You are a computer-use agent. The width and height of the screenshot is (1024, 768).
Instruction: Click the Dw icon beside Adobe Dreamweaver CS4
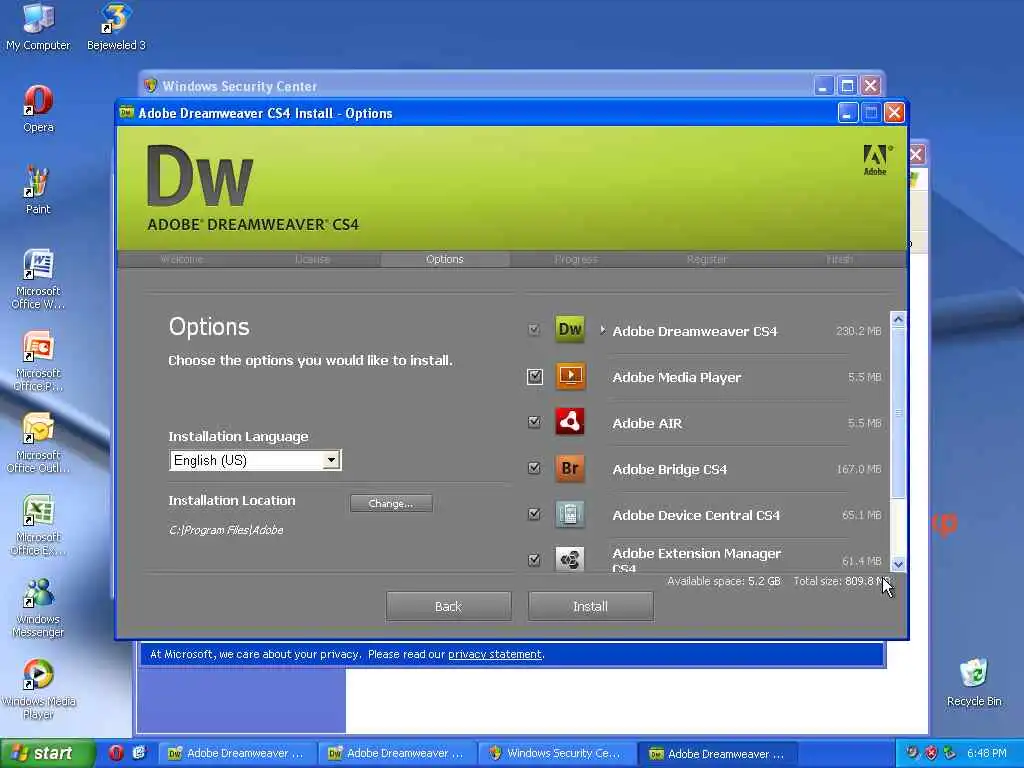pyautogui.click(x=569, y=329)
